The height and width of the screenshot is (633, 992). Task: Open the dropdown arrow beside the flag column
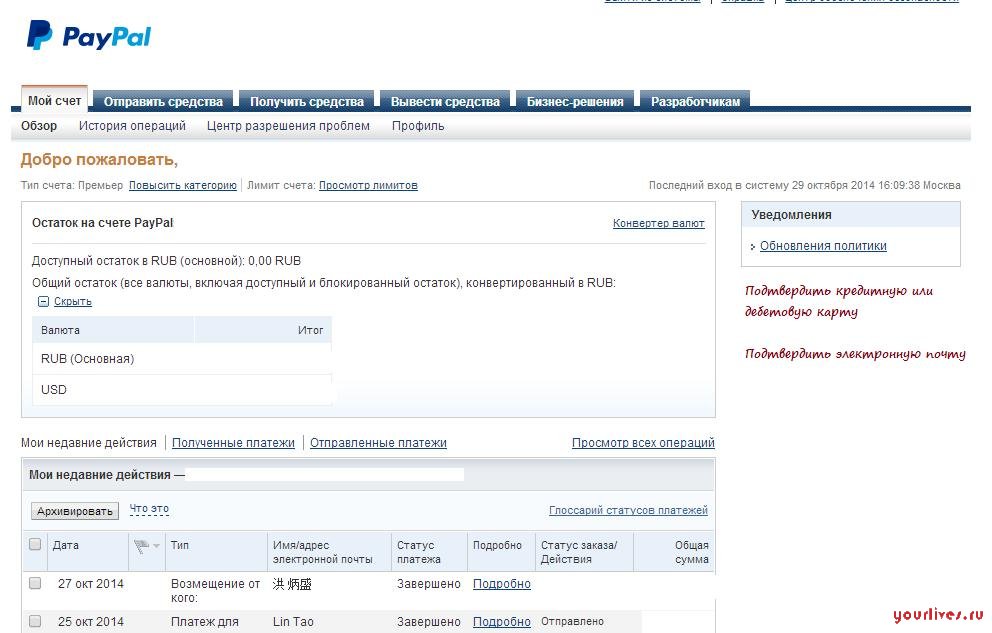click(156, 546)
